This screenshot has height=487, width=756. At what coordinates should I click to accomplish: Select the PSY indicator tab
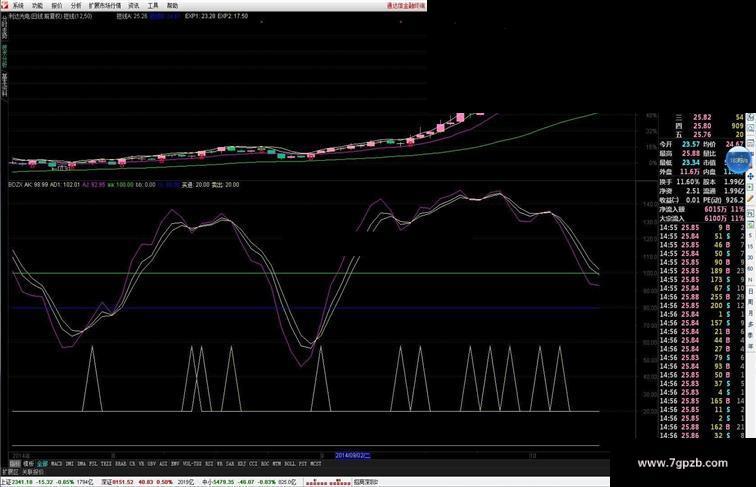coord(303,464)
